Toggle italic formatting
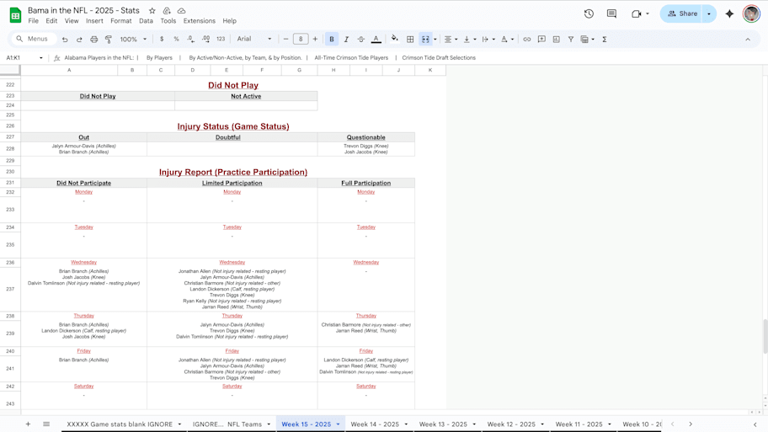Screen dimensions: 768x432 [x=346, y=39]
